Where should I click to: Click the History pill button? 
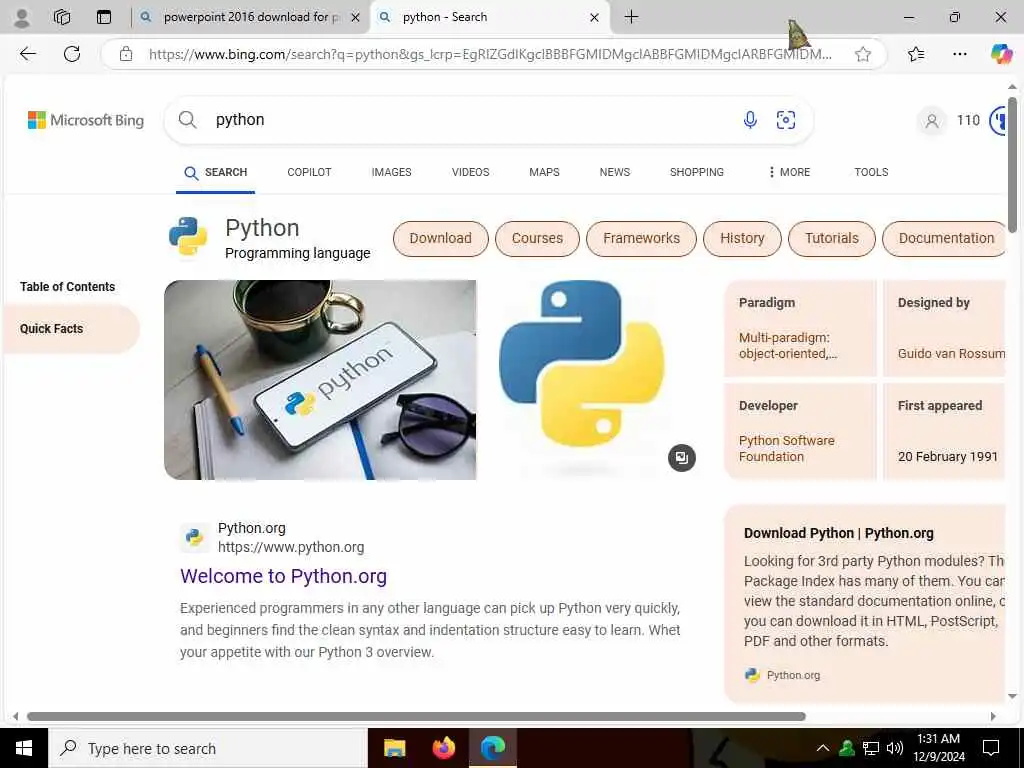pyautogui.click(x=742, y=238)
